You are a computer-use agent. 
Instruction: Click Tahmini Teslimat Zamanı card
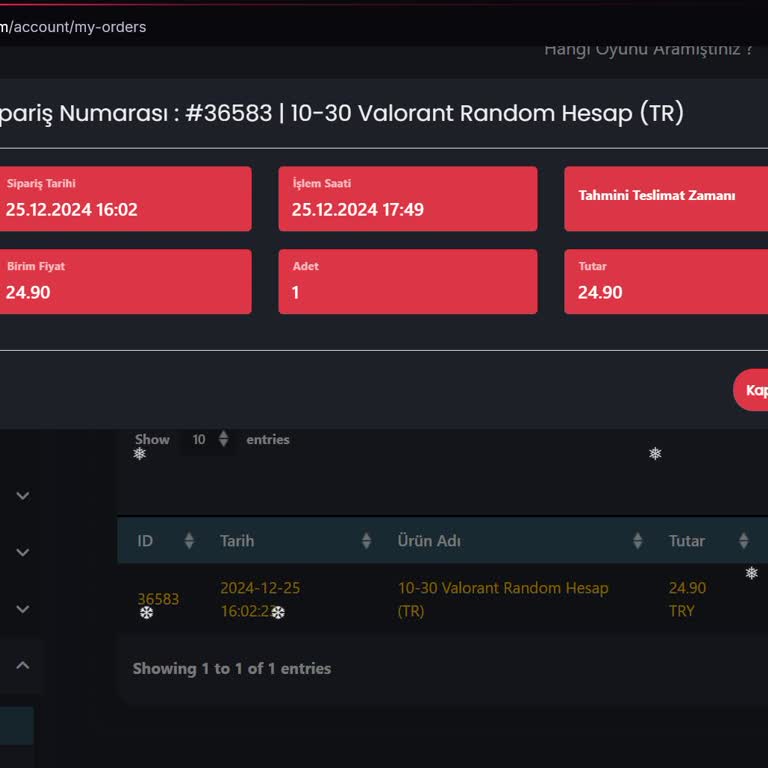[x=666, y=199]
